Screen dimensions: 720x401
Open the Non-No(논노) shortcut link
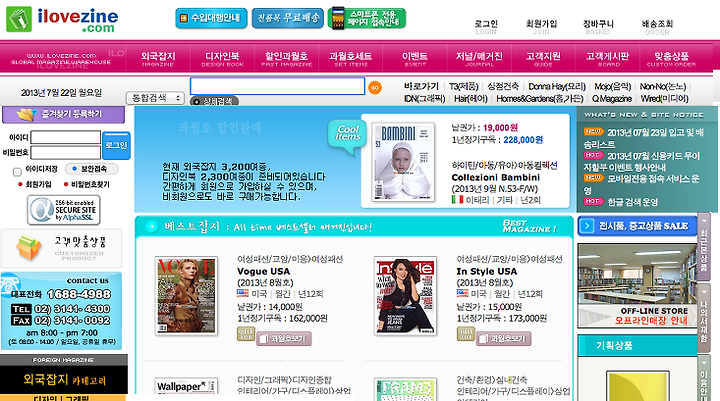[x=663, y=86]
